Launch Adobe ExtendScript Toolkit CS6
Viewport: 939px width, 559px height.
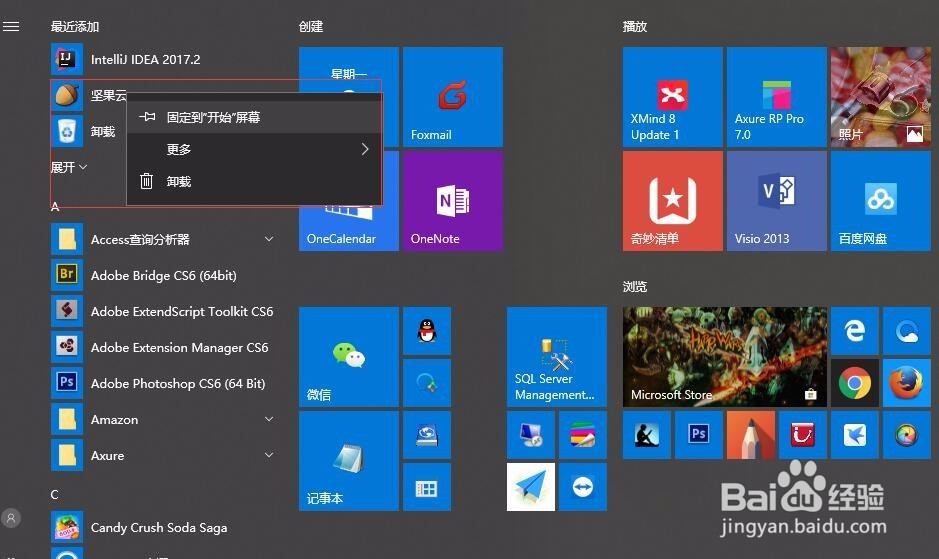[163, 312]
